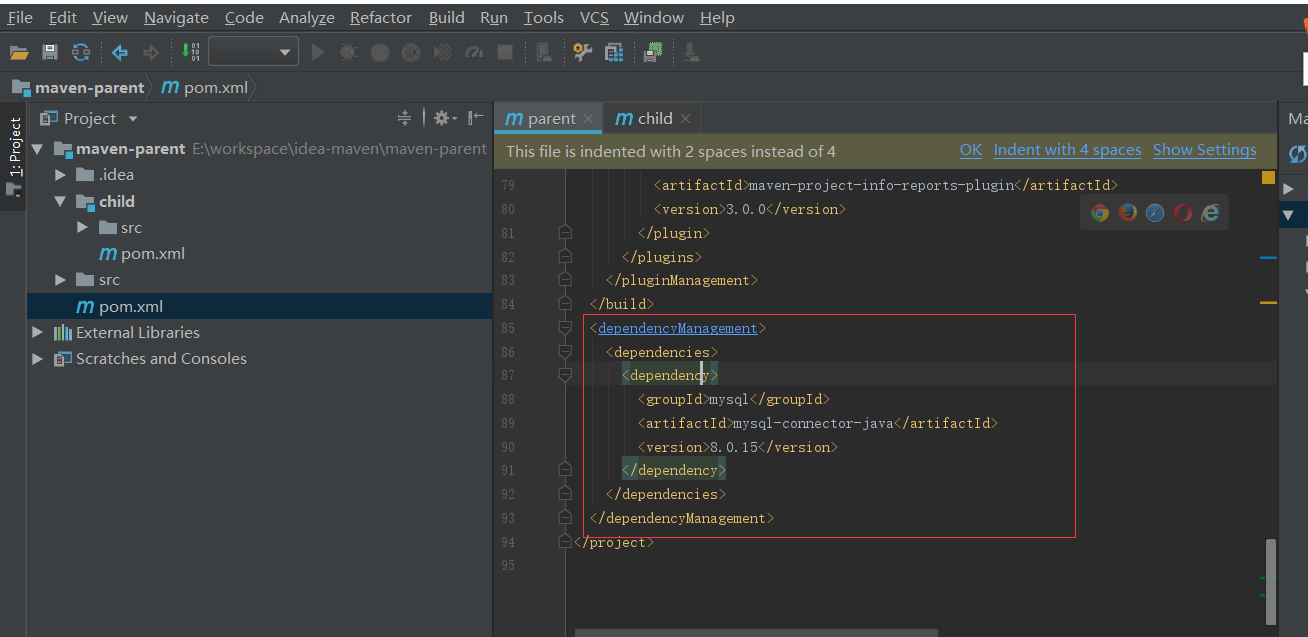
Task: Open in Firefox browser icon
Action: pos(1128,212)
